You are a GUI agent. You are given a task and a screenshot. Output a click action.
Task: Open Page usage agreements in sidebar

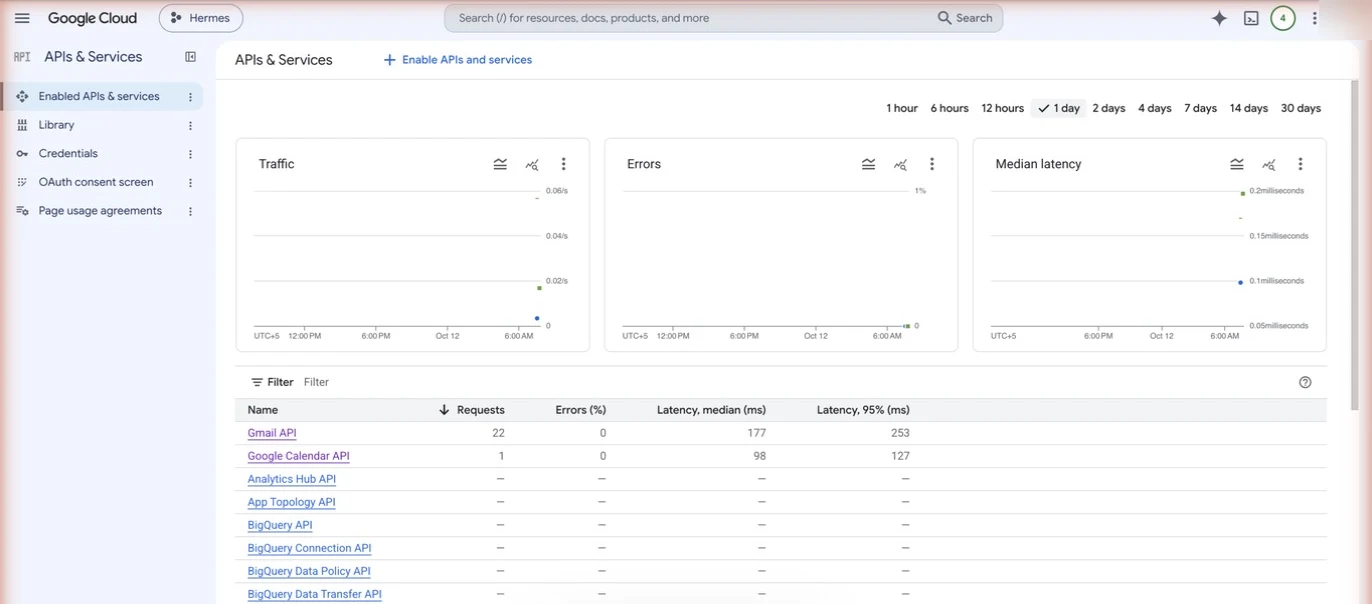[102, 211]
